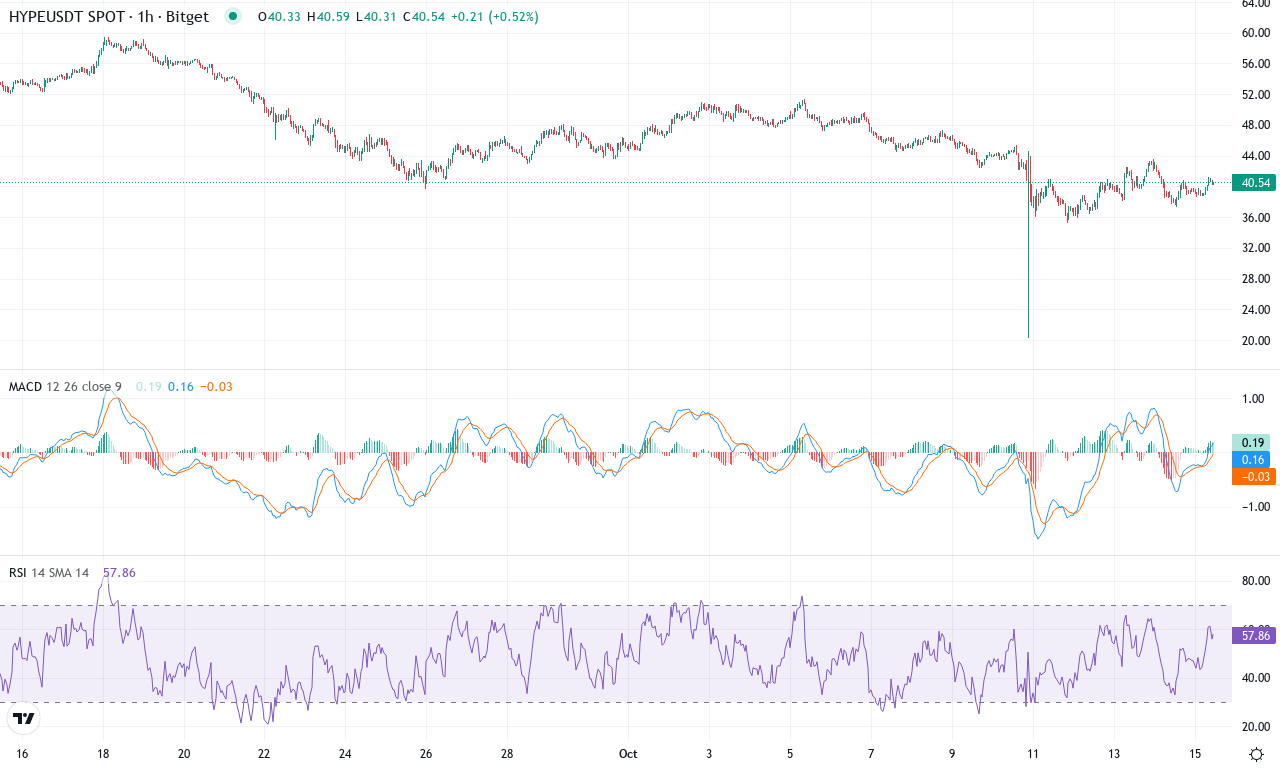Toggle the blue MACD line value tag
Image resolution: width=1280 pixels, height=768 pixels.
[x=1252, y=459]
